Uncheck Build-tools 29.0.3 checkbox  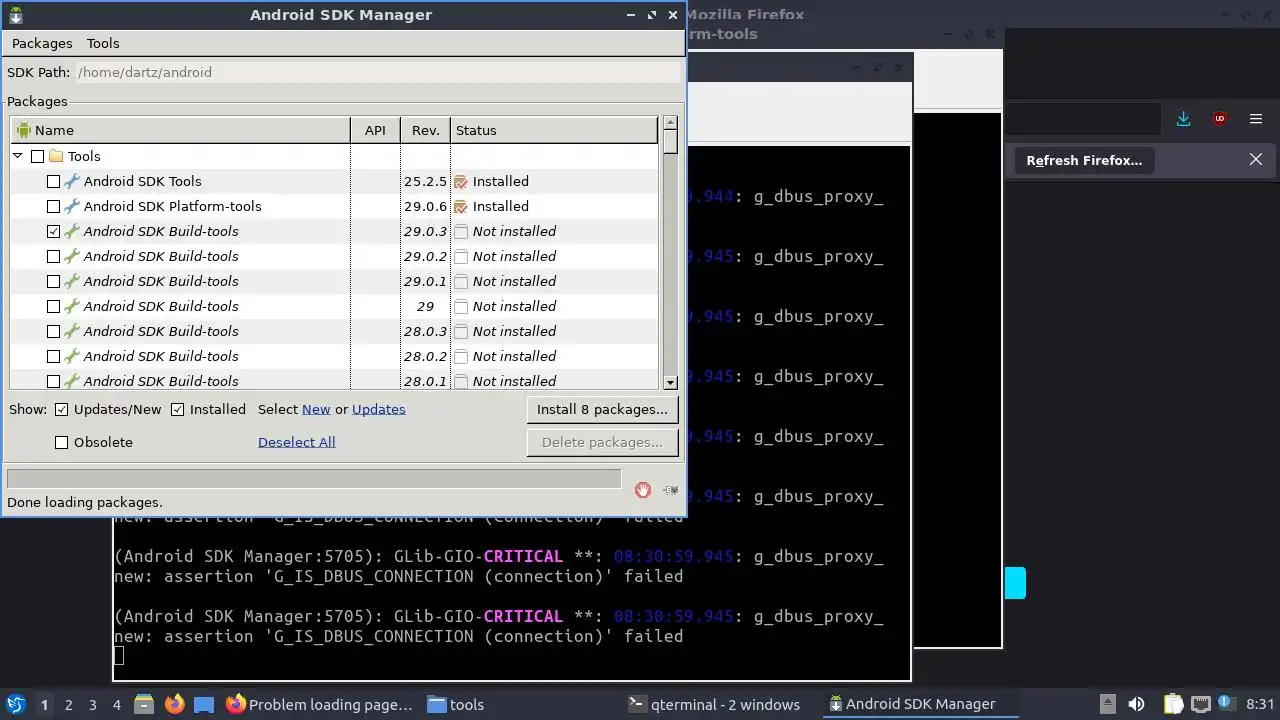(53, 231)
